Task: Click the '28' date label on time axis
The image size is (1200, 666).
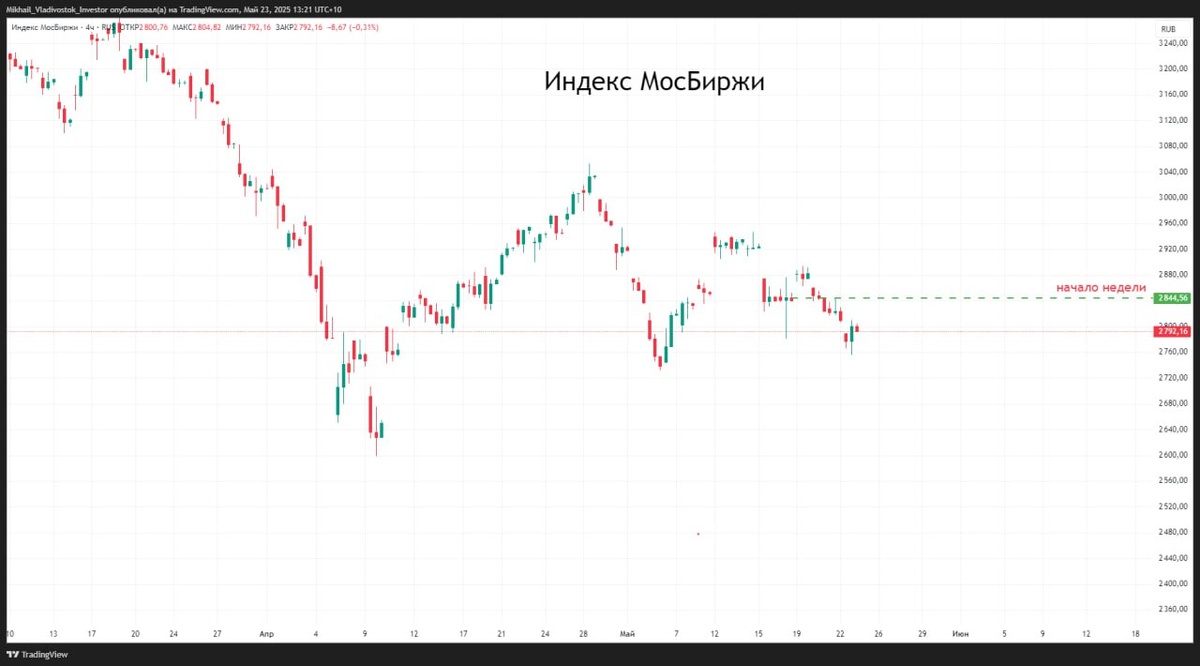Action: coord(583,633)
